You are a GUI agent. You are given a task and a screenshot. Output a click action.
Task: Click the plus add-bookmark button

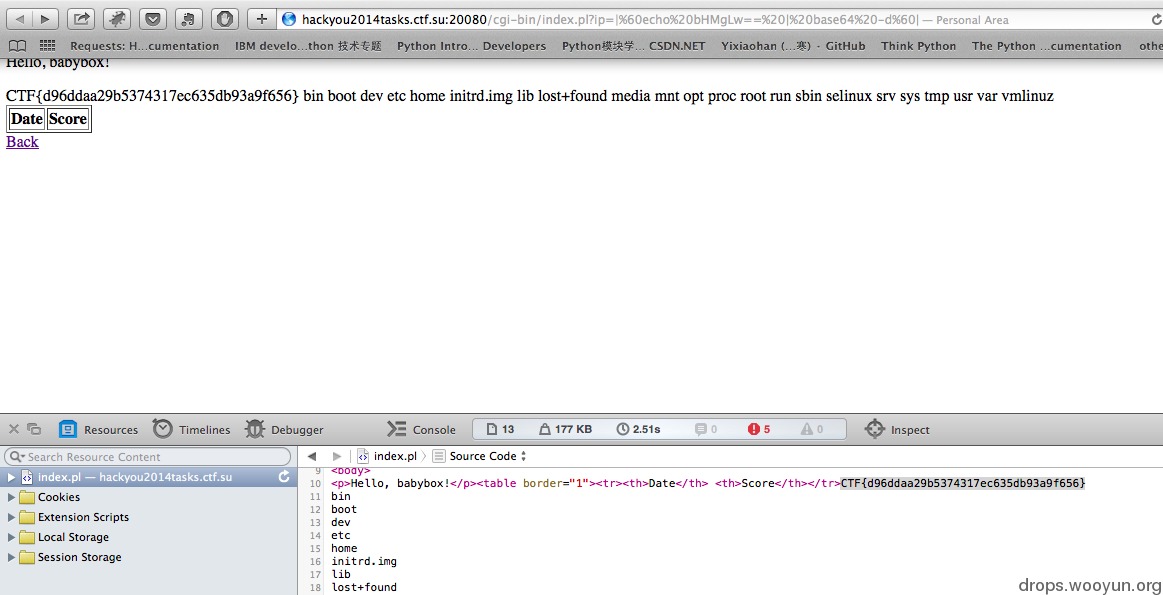(x=261, y=19)
